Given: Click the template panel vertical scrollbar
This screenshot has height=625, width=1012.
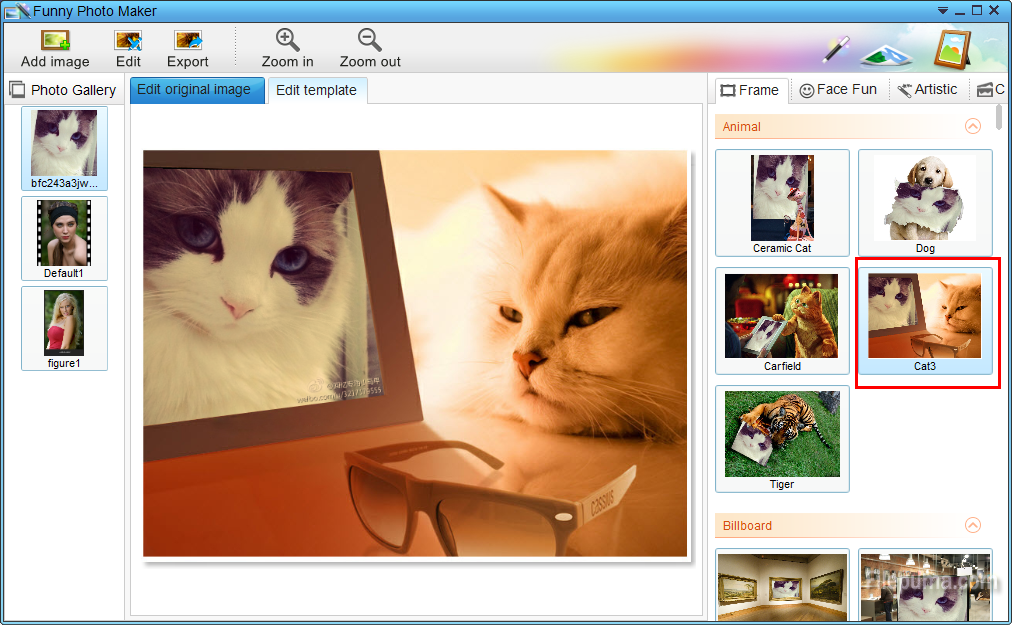Looking at the screenshot, I should tap(999, 118).
